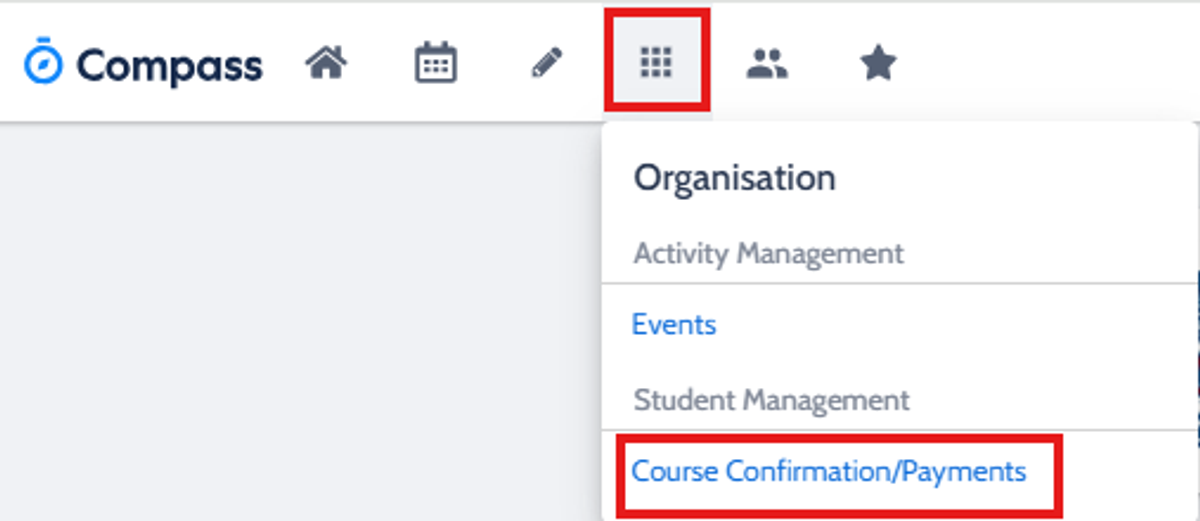The image size is (1200, 521).
Task: Click the two-person silhouette toolbar button
Action: pos(767,64)
